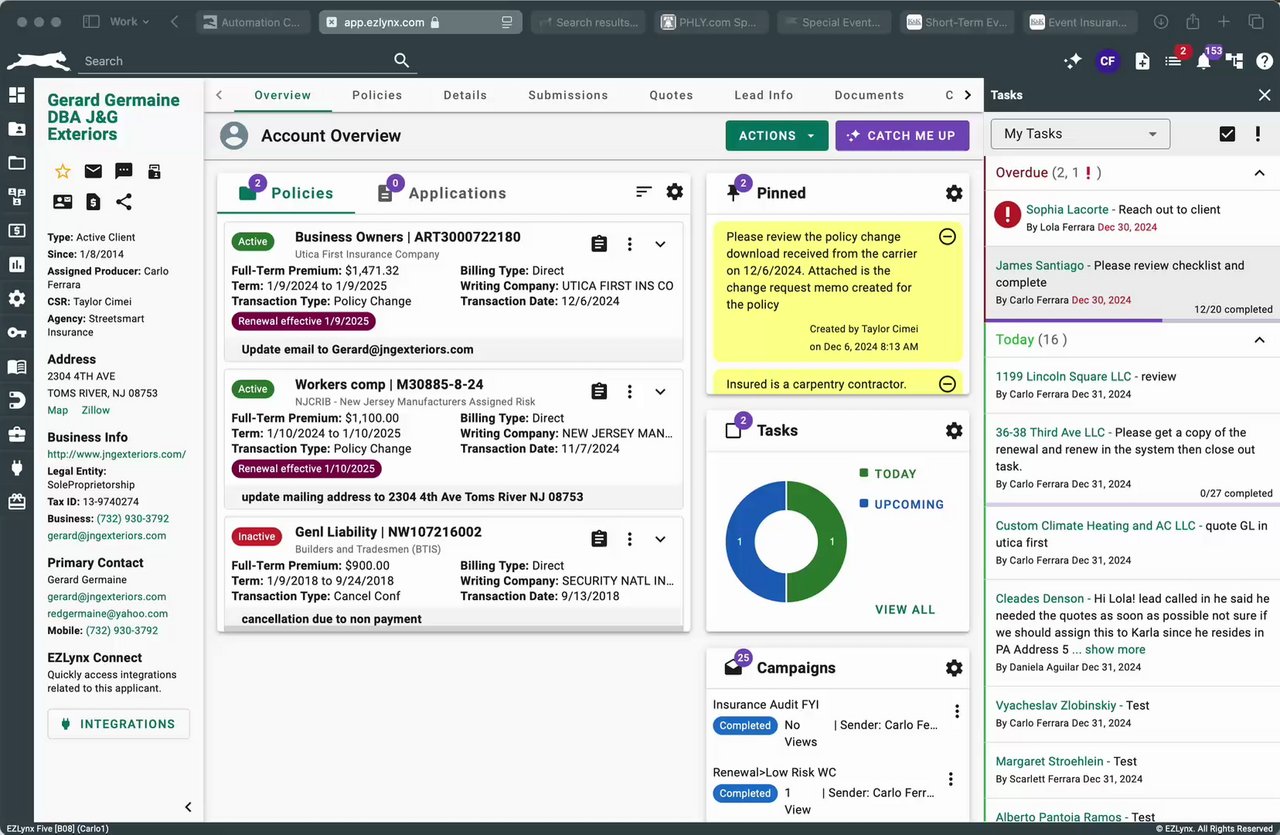The width and height of the screenshot is (1280, 835).
Task: Open the task list icon with badge 2
Action: (x=1173, y=61)
